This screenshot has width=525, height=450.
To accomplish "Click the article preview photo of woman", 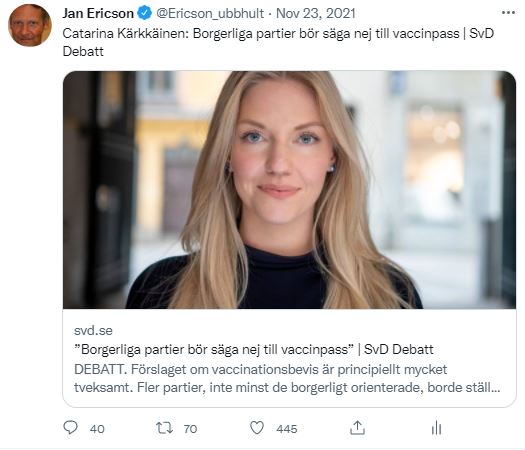I will (289, 190).
